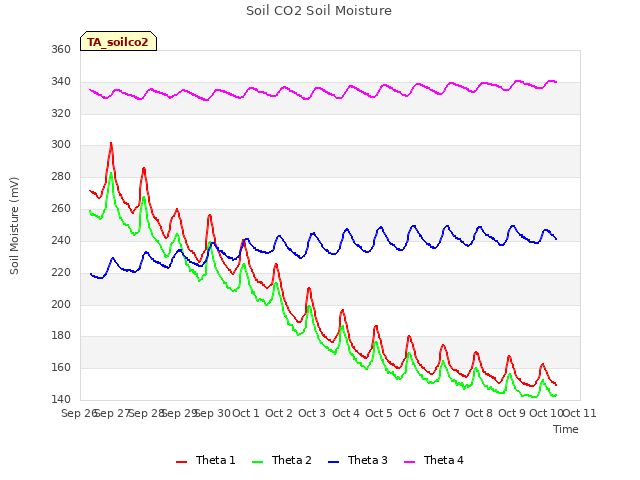The height and width of the screenshot is (480, 640).
Task: Click the 240 y-axis tick label
Action: point(61,240)
